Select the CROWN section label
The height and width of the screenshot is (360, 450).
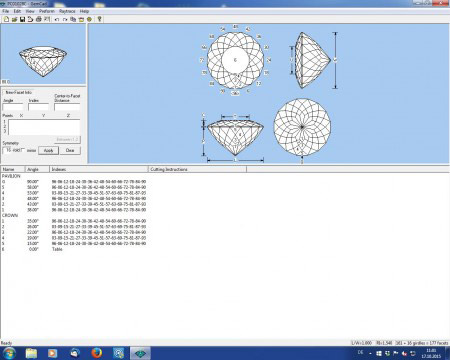(10, 215)
